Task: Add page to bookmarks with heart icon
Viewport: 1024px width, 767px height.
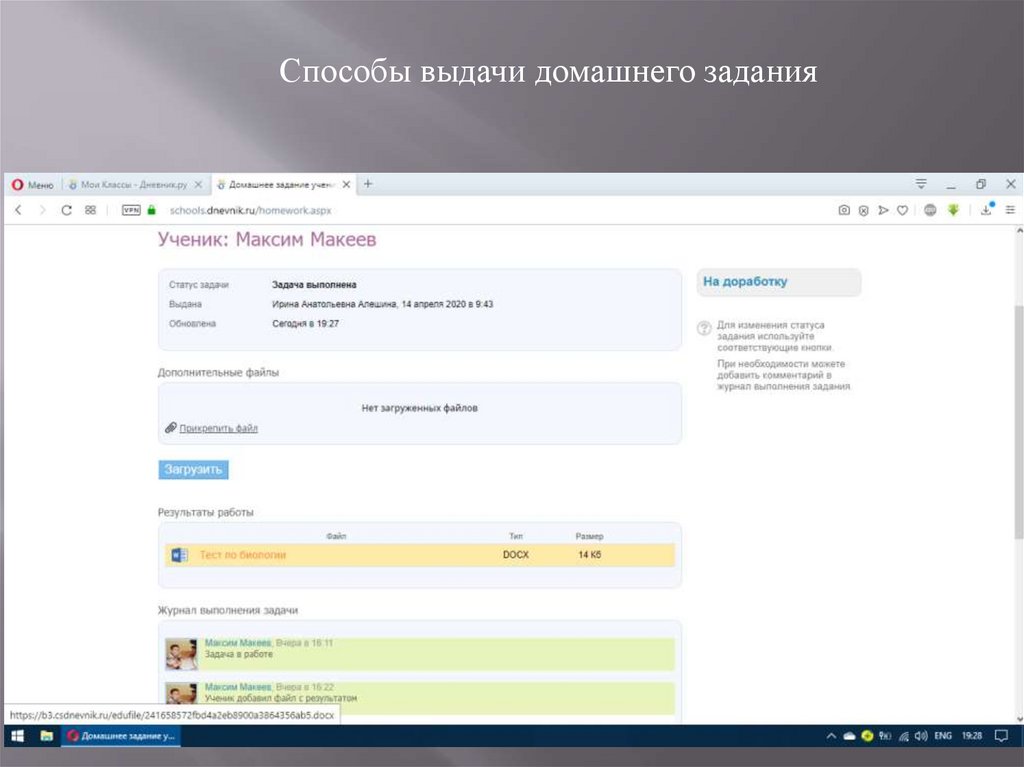Action: click(x=902, y=210)
